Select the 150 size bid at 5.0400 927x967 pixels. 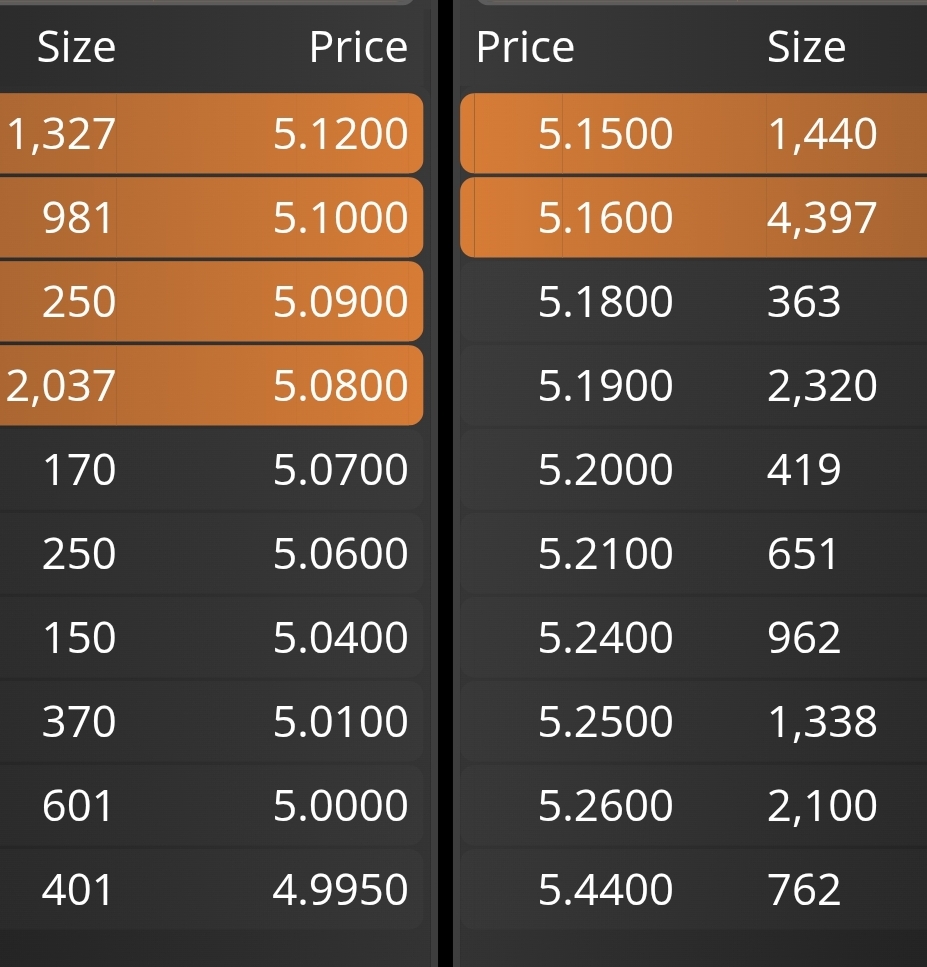pyautogui.click(x=212, y=637)
